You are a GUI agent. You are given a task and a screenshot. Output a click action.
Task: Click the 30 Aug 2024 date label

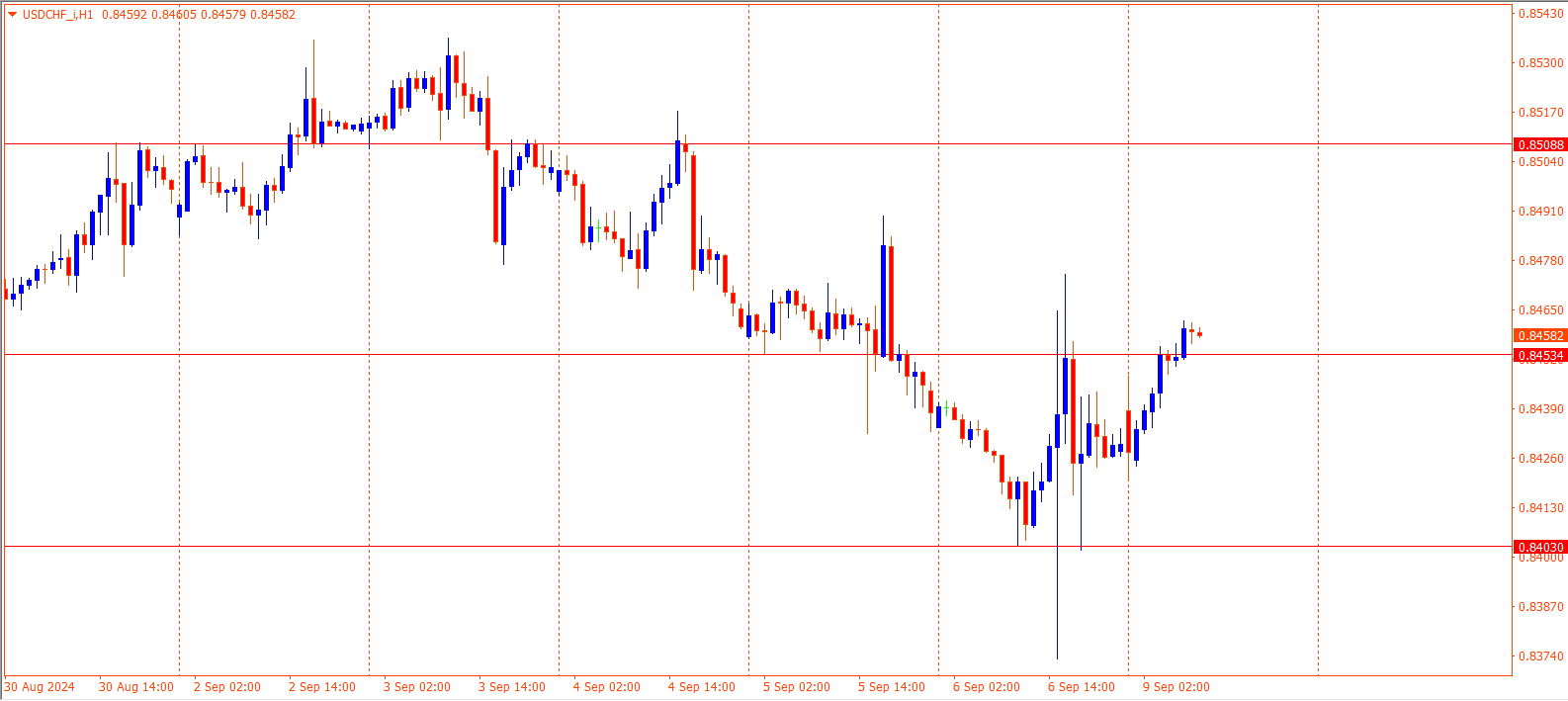(40, 687)
